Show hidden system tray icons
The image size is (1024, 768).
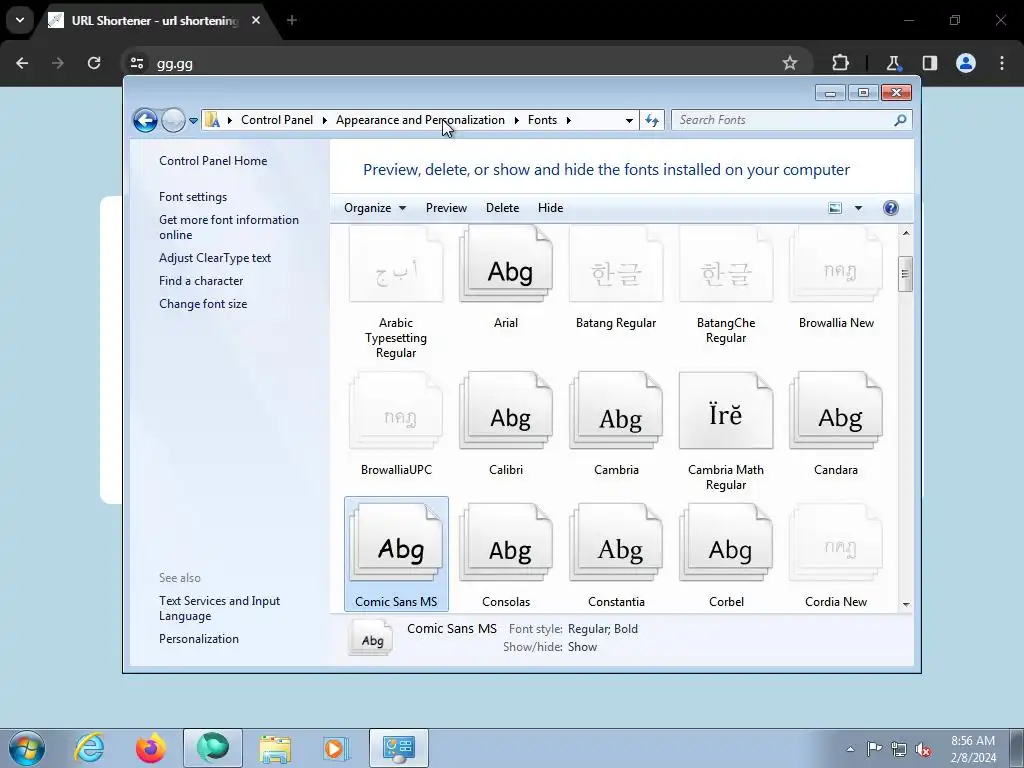click(x=850, y=749)
